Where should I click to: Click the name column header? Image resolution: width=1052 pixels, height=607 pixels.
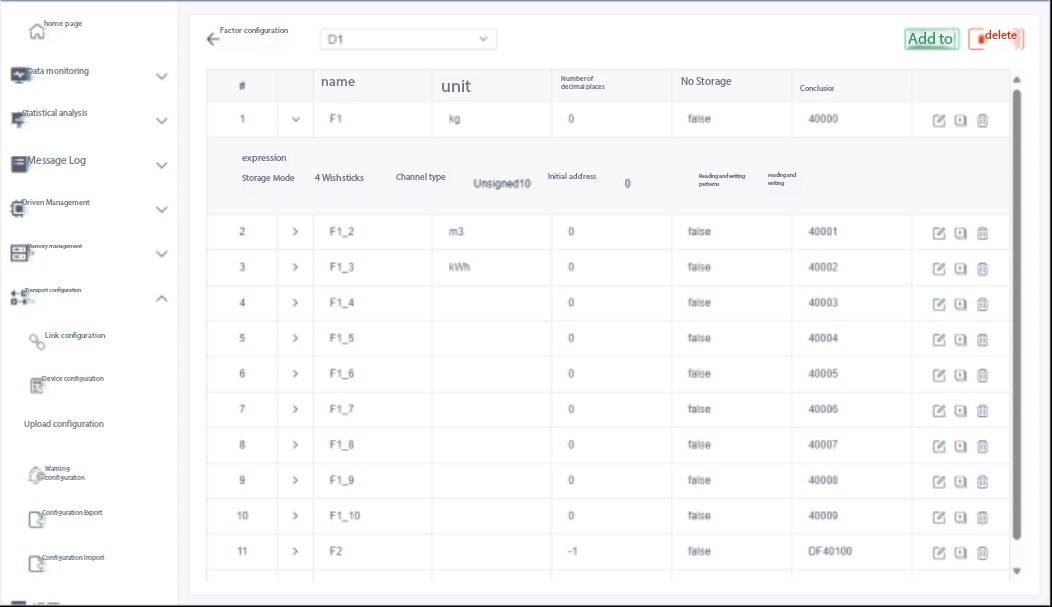pyautogui.click(x=337, y=82)
